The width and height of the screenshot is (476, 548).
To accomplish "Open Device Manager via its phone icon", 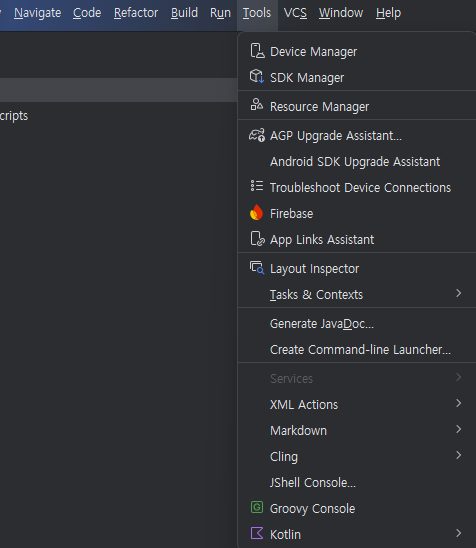I will 257,51.
